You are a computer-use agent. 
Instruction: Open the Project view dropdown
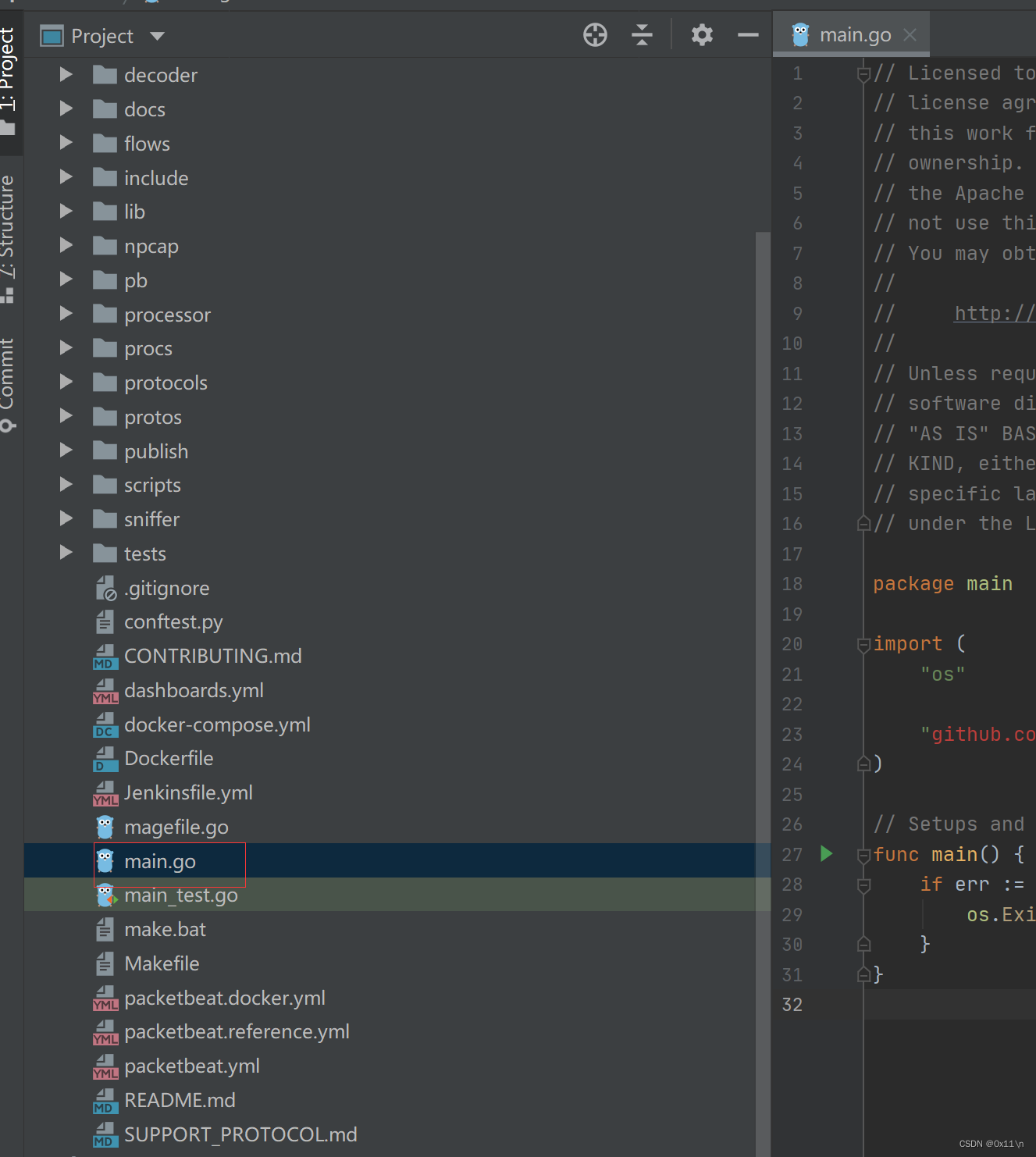(x=155, y=35)
